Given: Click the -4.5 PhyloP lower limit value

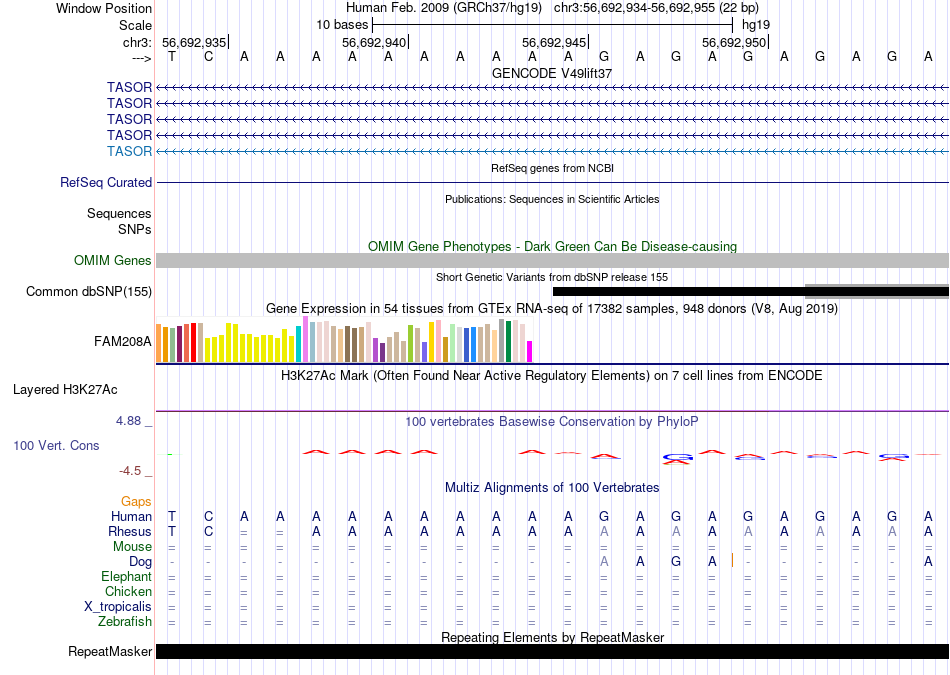Looking at the screenshot, I should (130, 471).
